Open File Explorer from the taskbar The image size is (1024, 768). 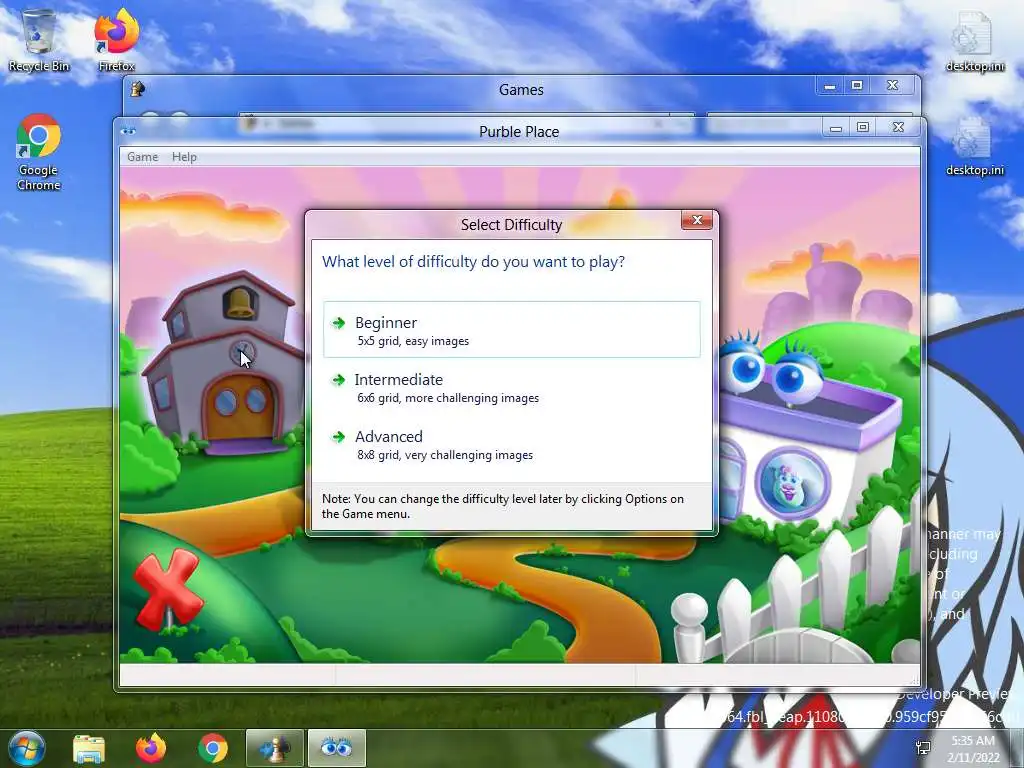coord(89,748)
